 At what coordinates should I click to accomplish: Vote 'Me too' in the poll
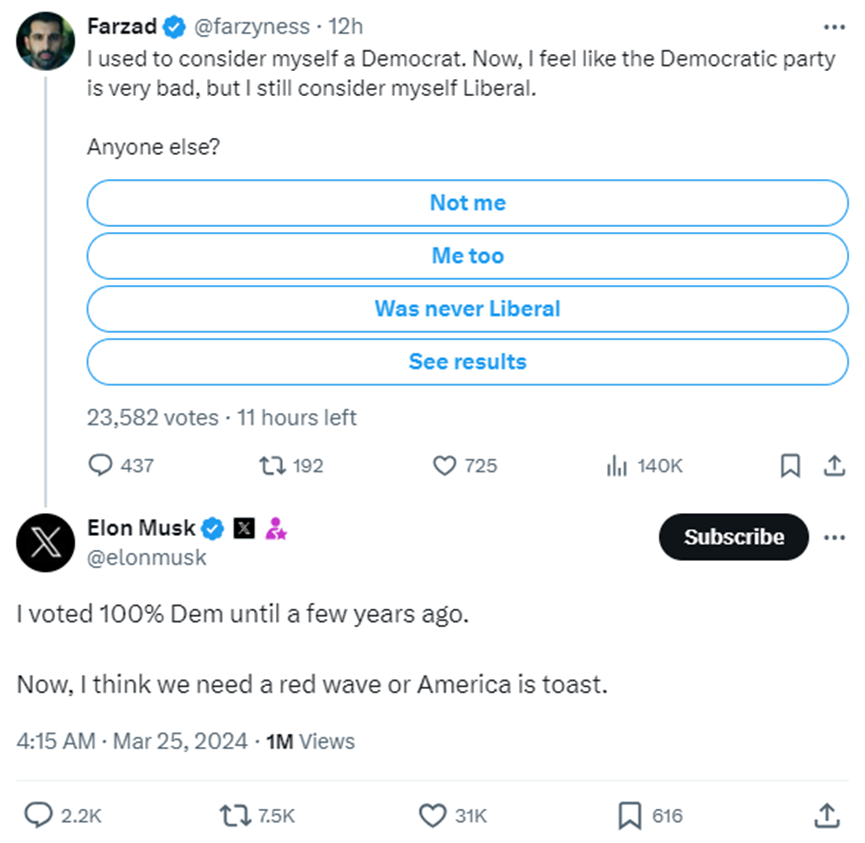467,256
